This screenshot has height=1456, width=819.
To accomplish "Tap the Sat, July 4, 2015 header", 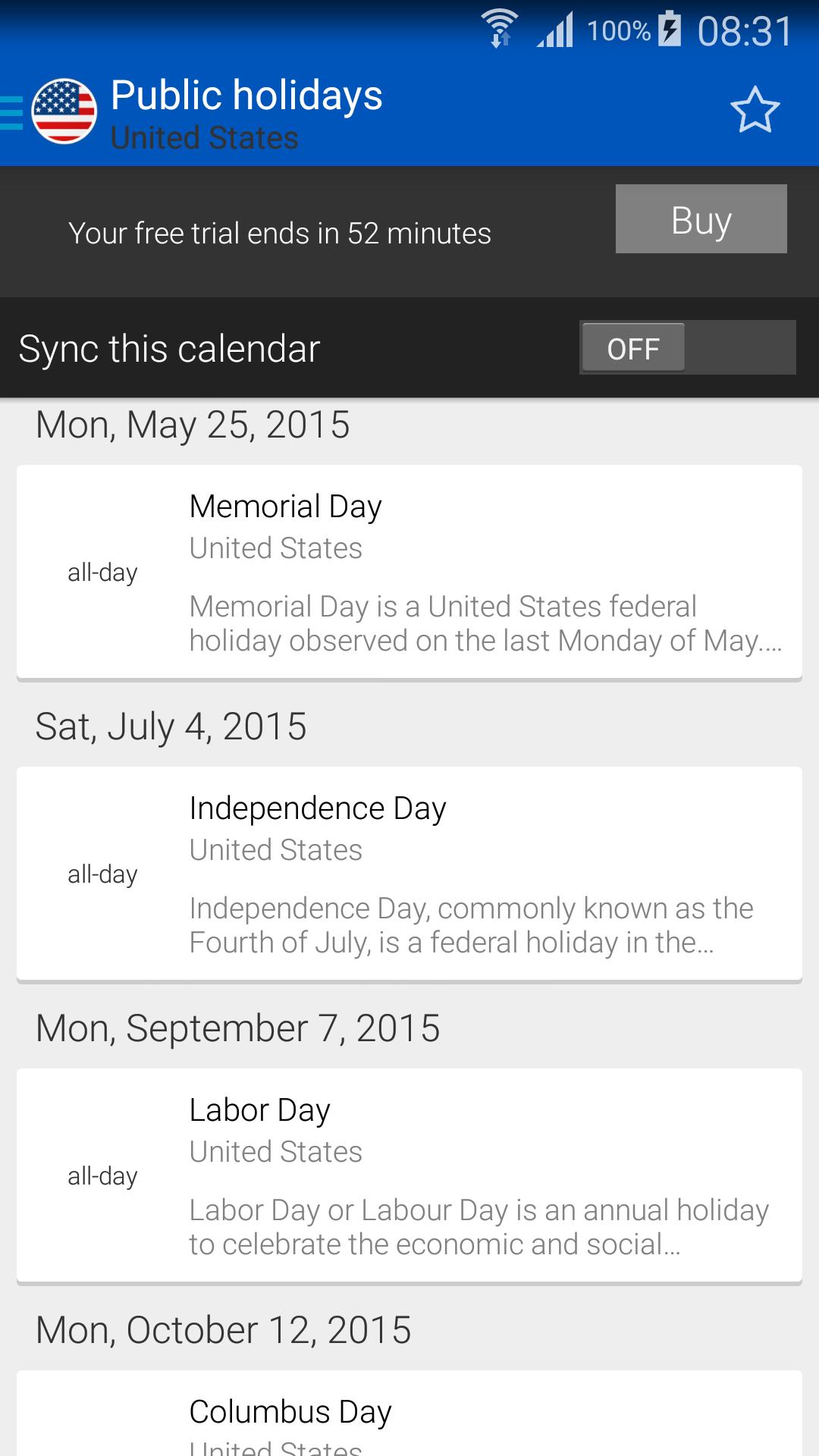I will [x=171, y=726].
